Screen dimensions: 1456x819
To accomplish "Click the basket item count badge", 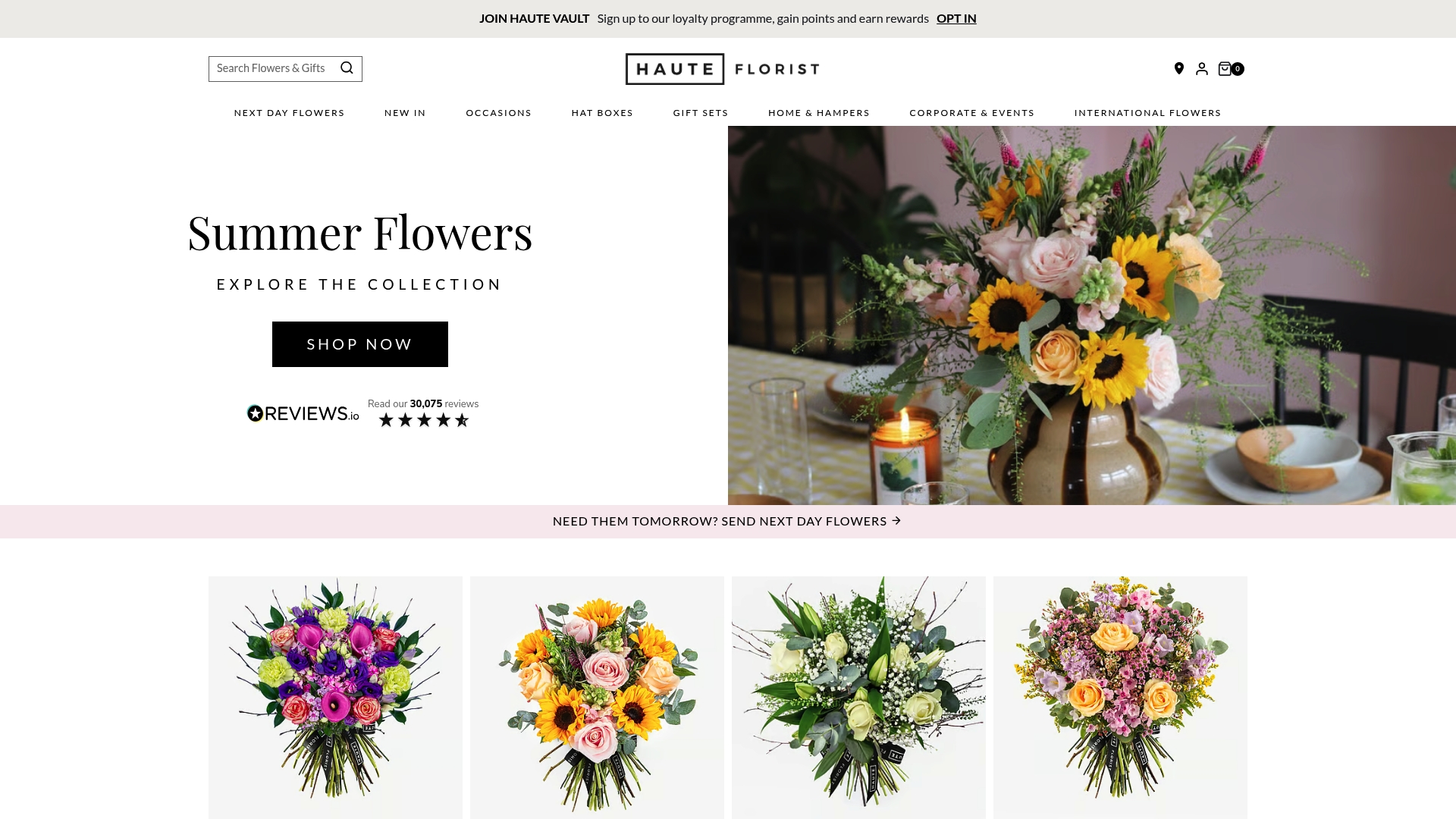I will pyautogui.click(x=1238, y=69).
